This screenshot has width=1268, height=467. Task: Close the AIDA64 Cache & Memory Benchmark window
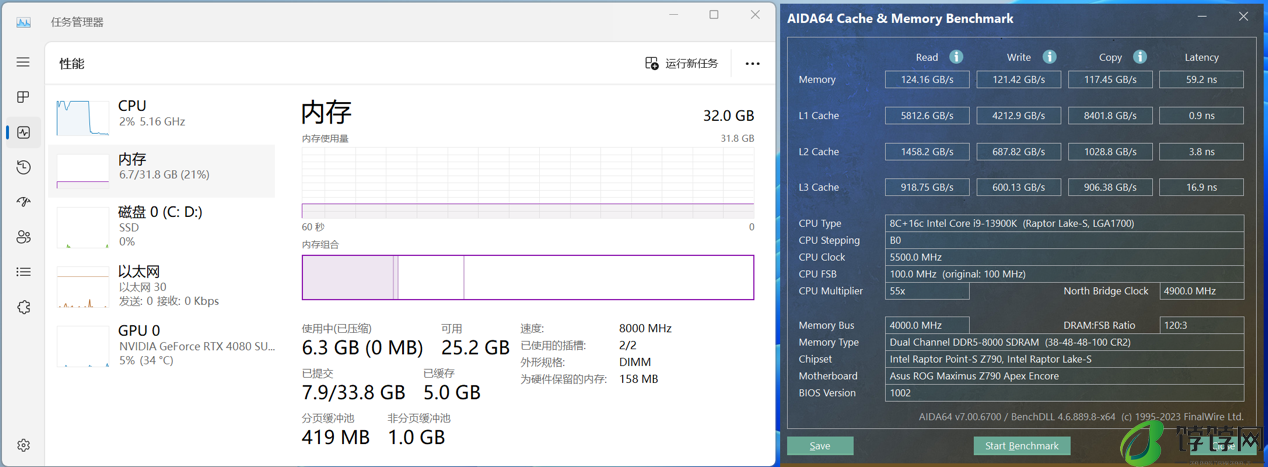point(1243,17)
